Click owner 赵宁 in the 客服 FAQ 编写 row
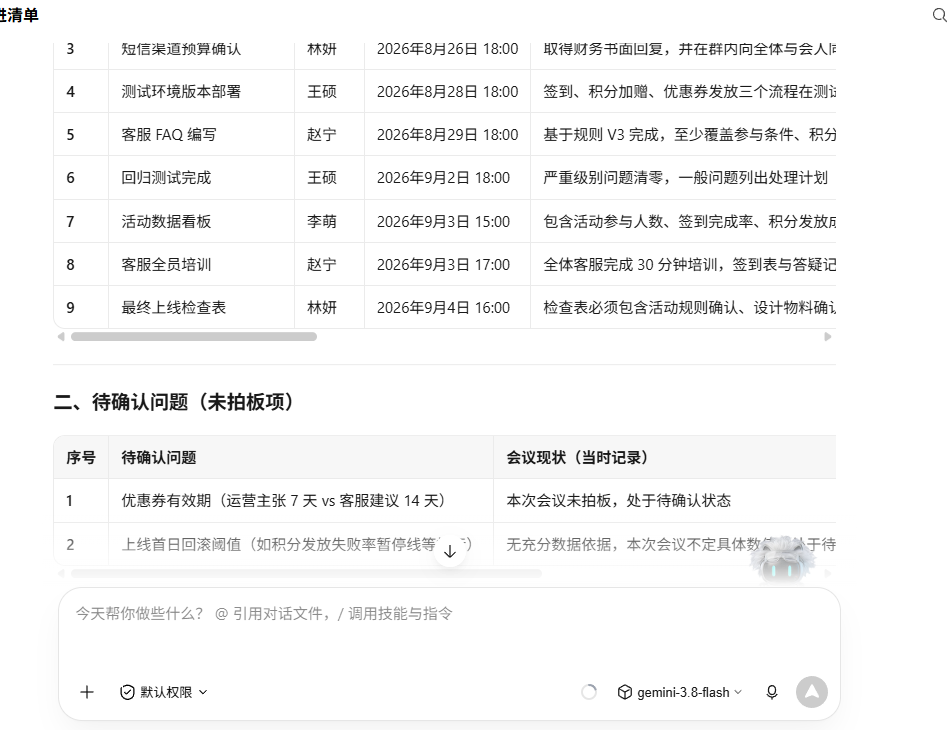The height and width of the screenshot is (730, 947). click(x=322, y=135)
